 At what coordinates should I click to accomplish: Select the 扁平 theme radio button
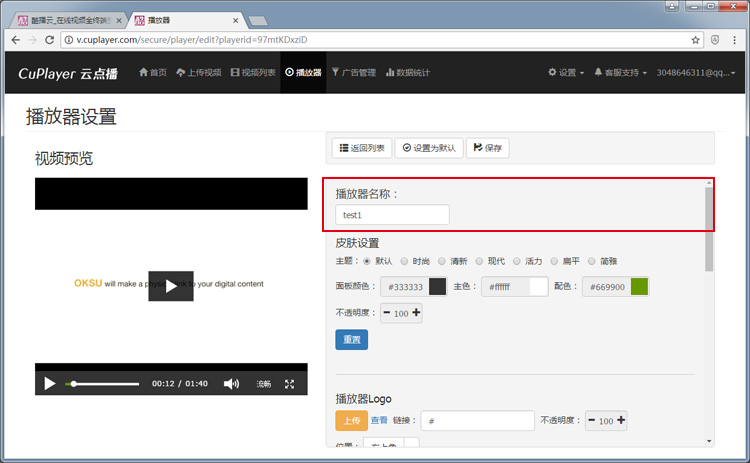[x=553, y=261]
